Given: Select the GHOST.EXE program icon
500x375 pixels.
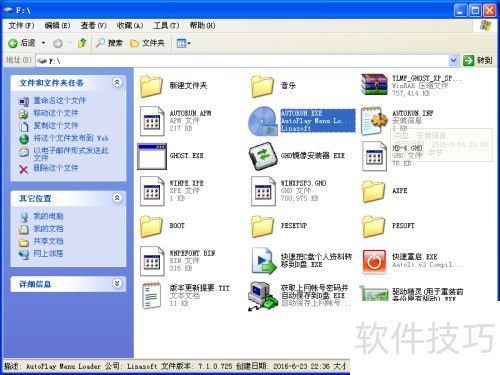Looking at the screenshot, I should coord(152,156).
